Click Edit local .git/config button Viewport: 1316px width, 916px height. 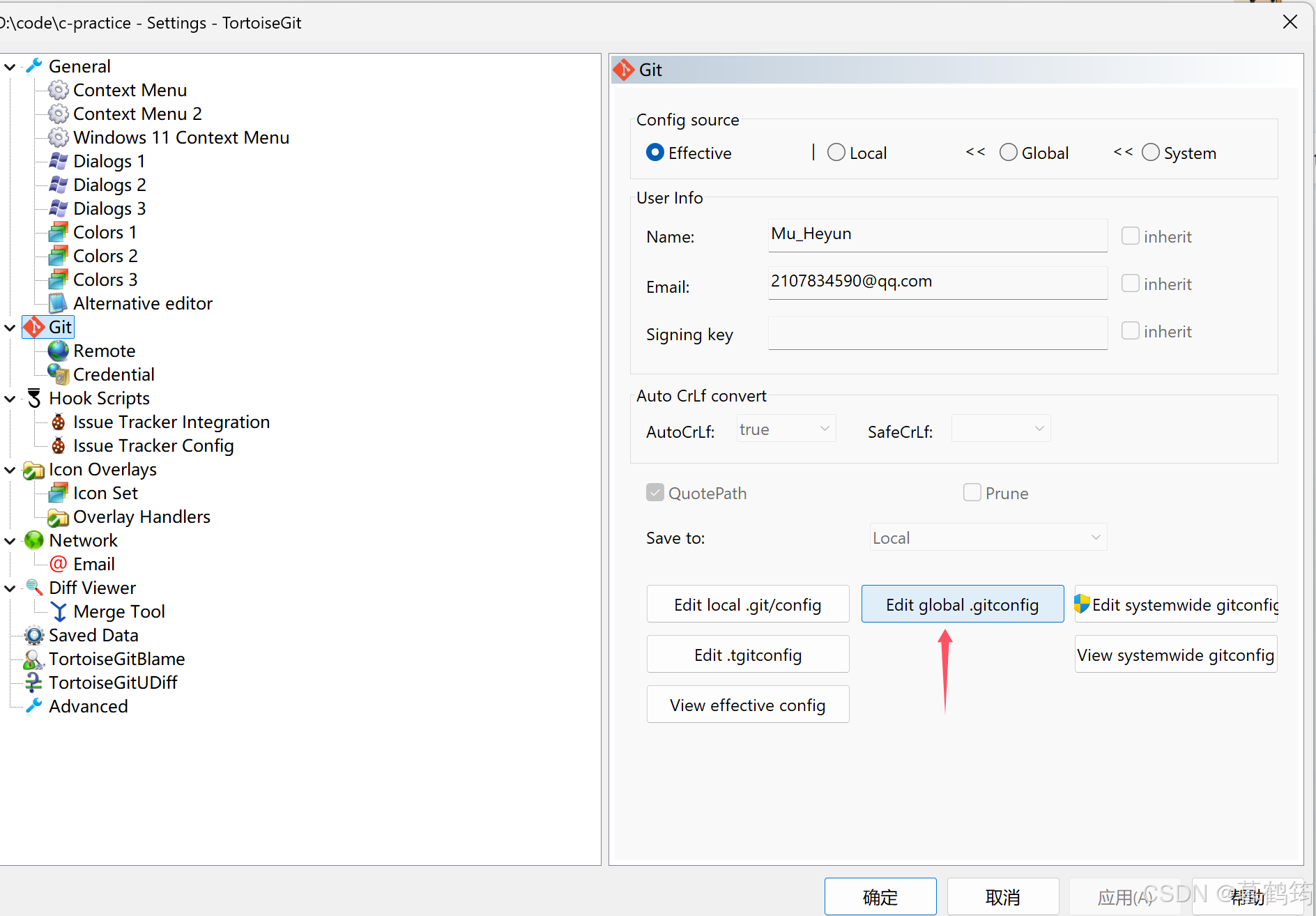(x=748, y=604)
